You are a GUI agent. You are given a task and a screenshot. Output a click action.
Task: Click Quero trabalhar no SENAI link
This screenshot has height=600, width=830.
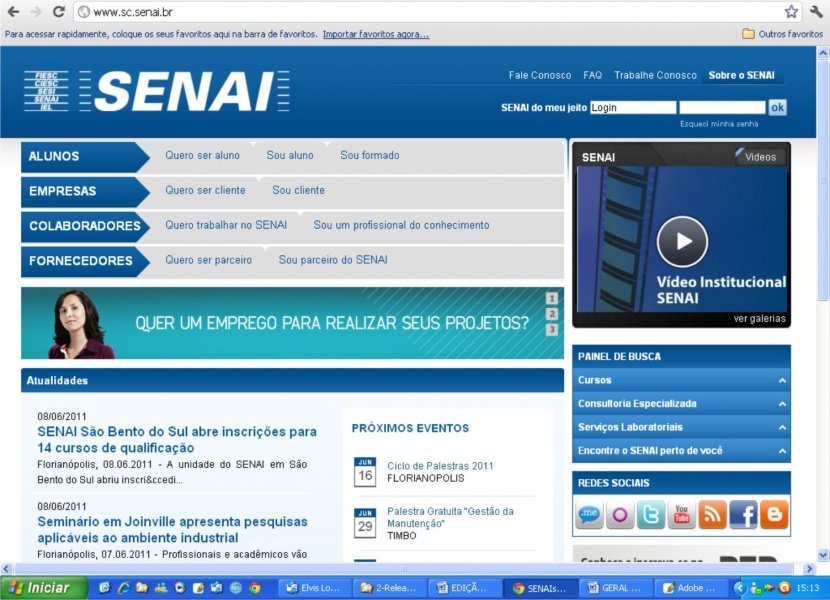[226, 225]
